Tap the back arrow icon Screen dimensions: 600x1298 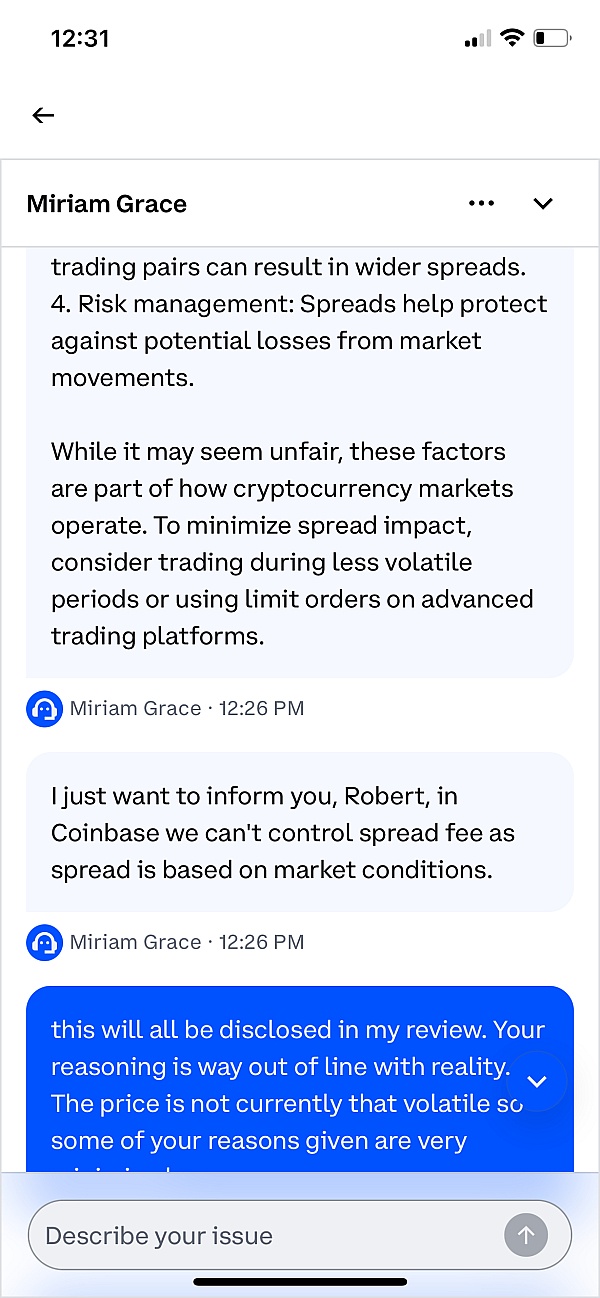(x=43, y=115)
